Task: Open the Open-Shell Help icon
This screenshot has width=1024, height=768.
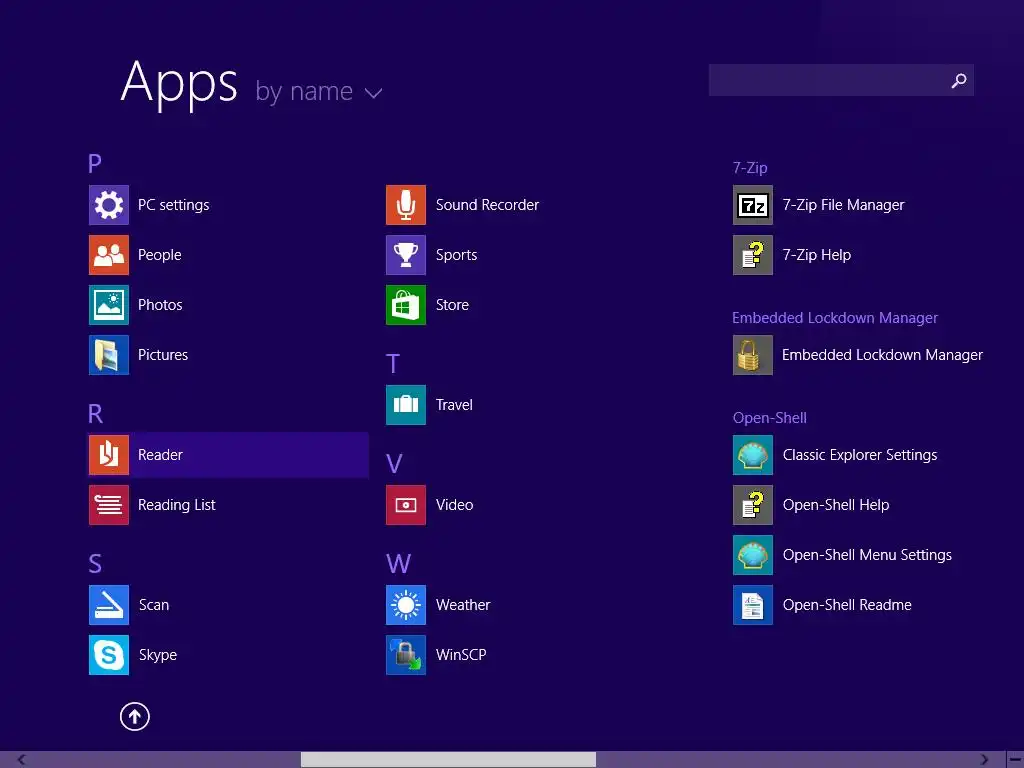Action: [752, 505]
